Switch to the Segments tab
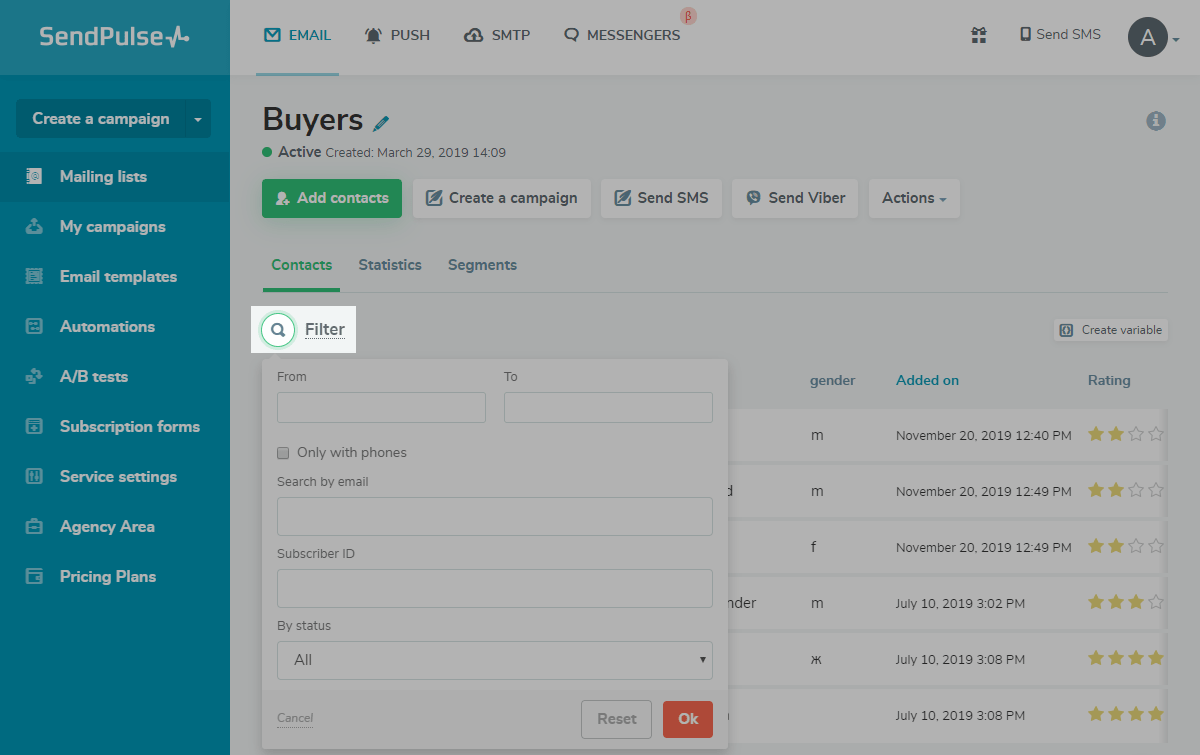 click(482, 265)
